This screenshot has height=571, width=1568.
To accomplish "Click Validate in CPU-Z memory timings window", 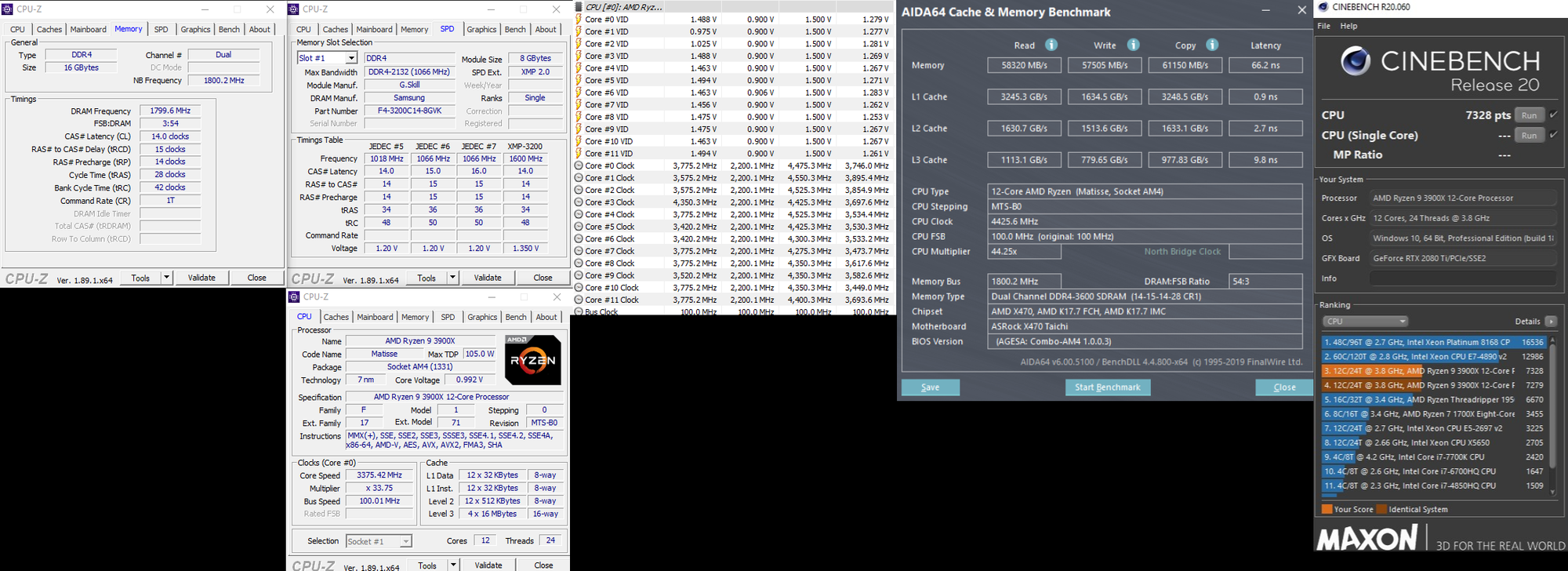I will pos(201,278).
